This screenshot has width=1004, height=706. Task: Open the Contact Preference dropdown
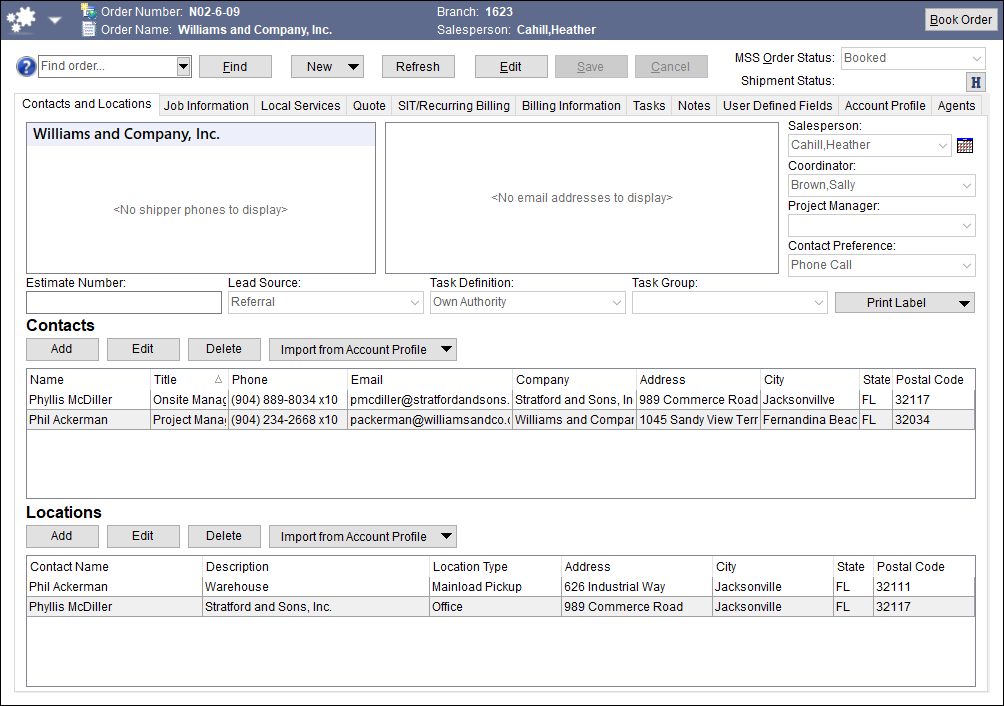pyautogui.click(x=966, y=265)
